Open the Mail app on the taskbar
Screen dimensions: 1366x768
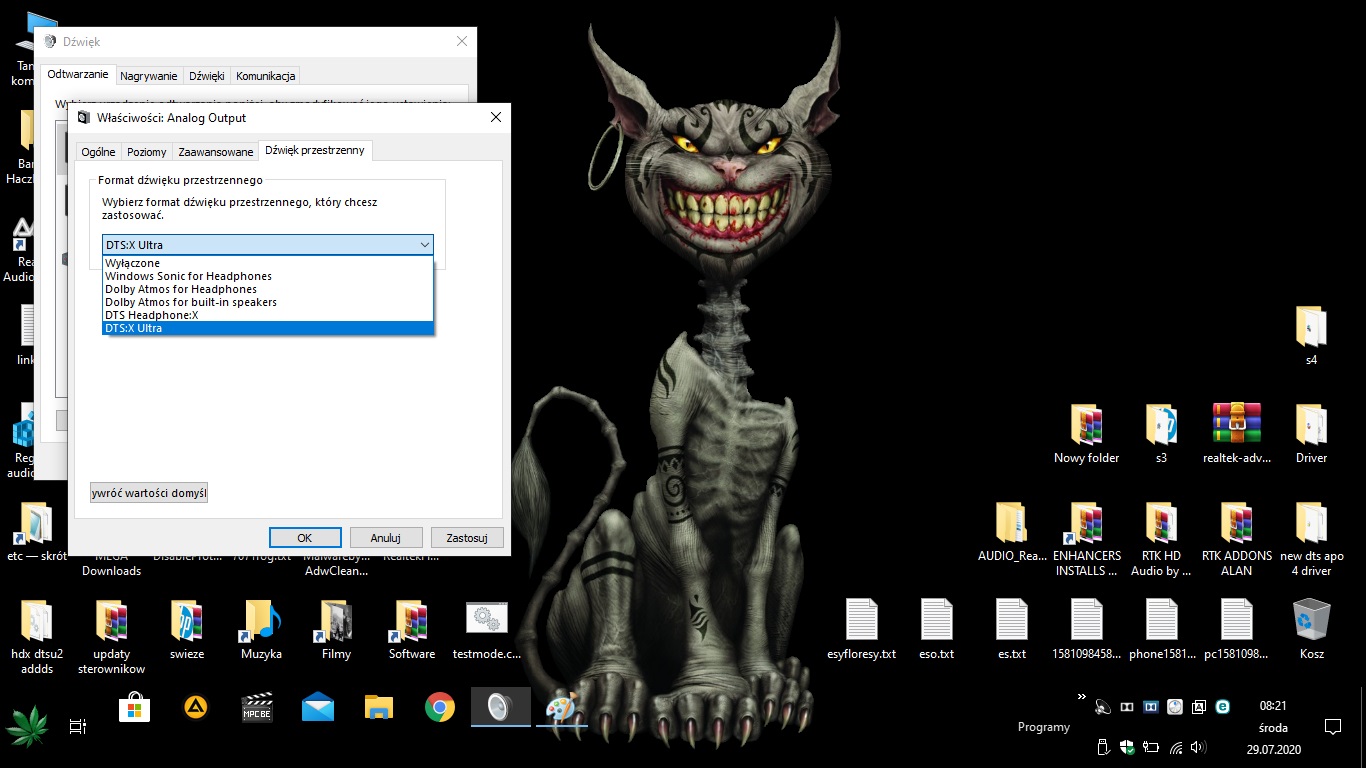pos(318,708)
